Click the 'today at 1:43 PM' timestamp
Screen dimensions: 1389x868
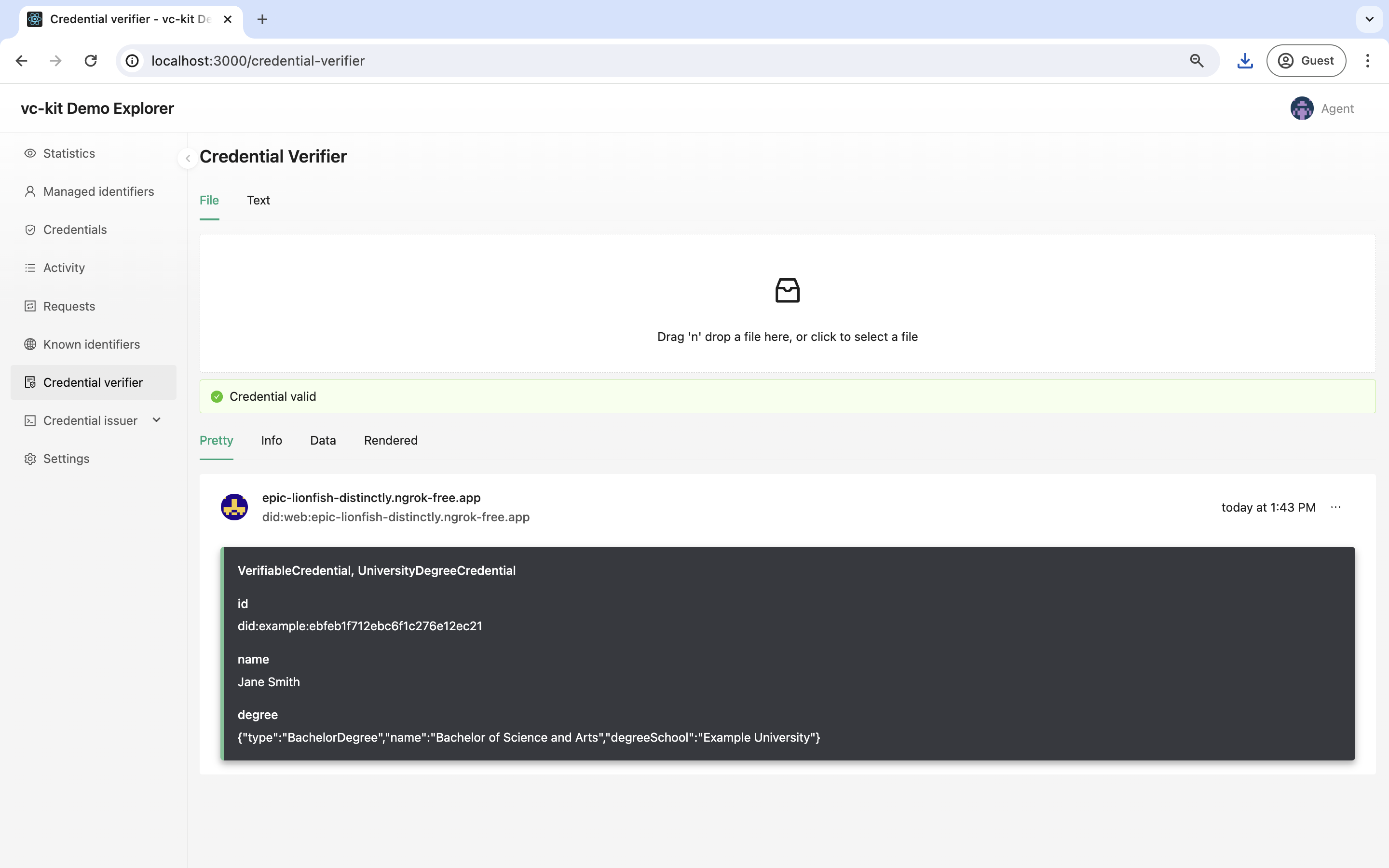1268,507
